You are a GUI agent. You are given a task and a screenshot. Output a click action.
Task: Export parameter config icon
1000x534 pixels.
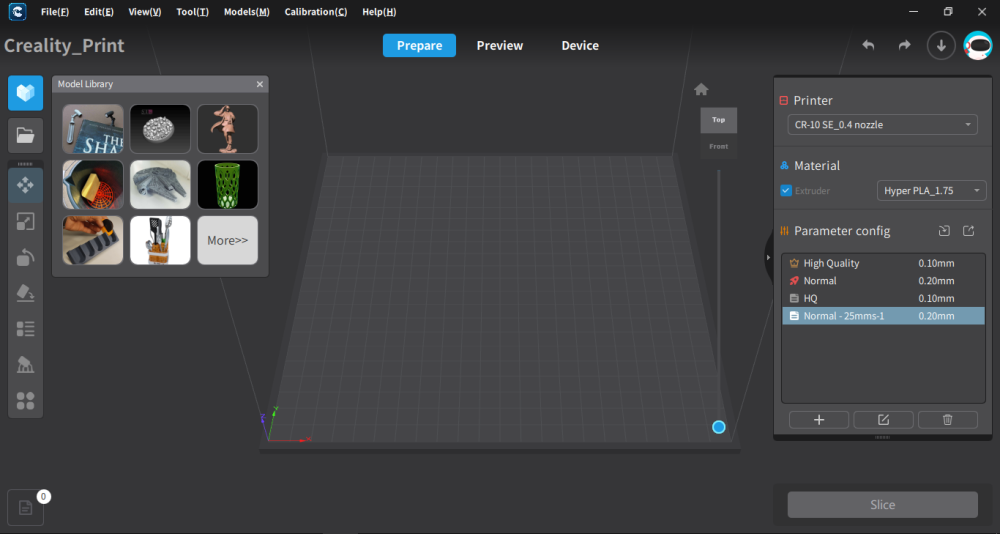tap(968, 231)
